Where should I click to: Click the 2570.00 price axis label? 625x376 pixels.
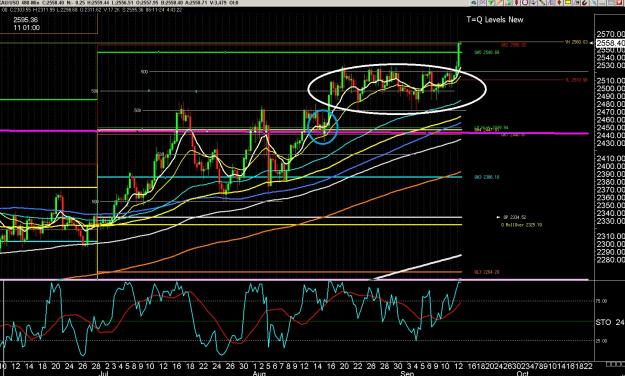tap(610, 35)
